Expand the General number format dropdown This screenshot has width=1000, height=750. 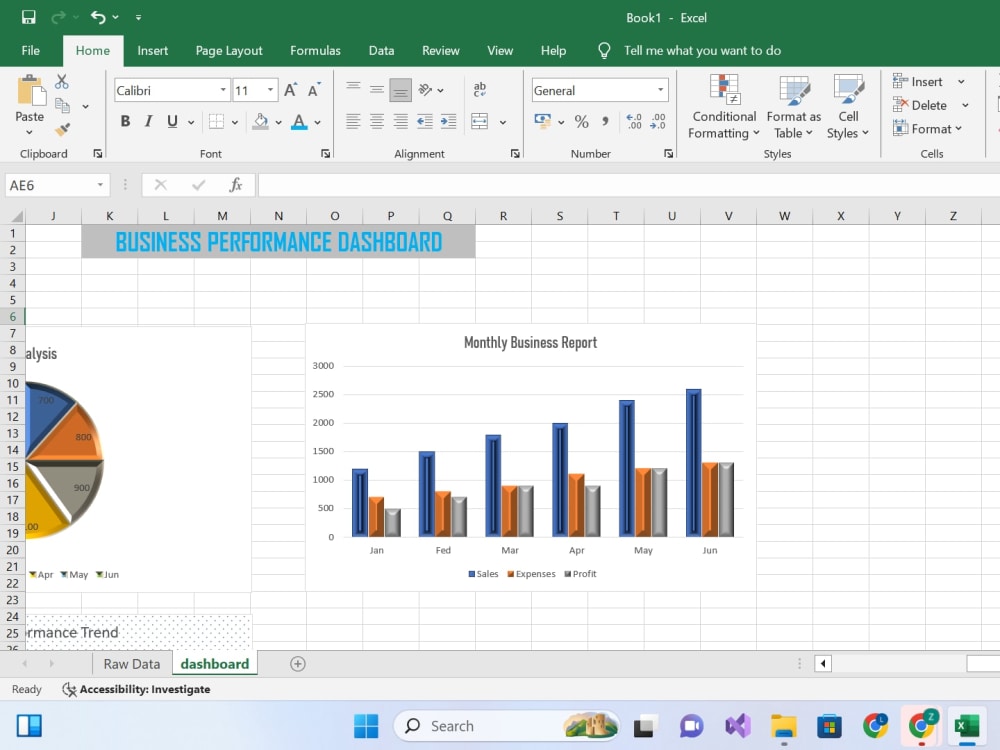pos(661,90)
